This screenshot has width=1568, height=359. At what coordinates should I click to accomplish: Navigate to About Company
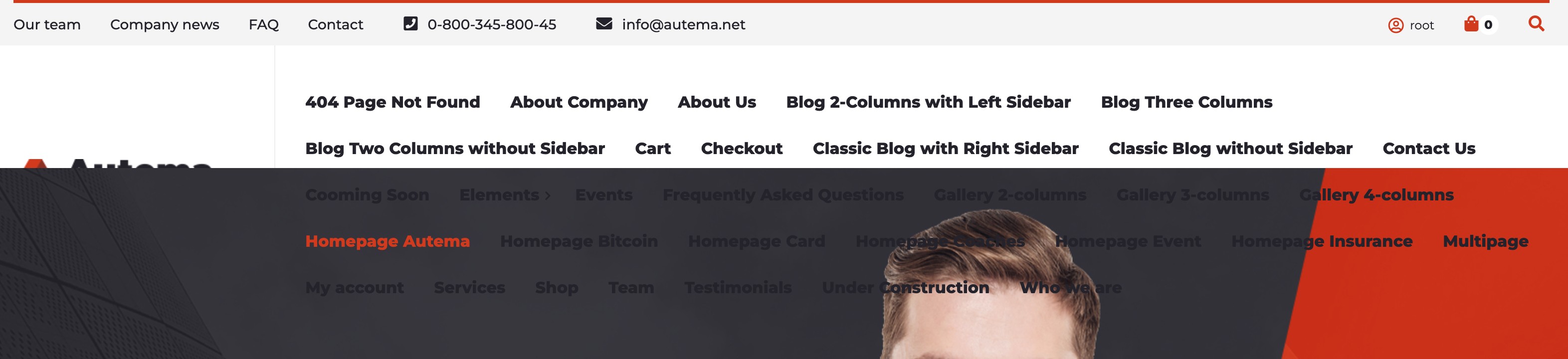click(x=579, y=102)
